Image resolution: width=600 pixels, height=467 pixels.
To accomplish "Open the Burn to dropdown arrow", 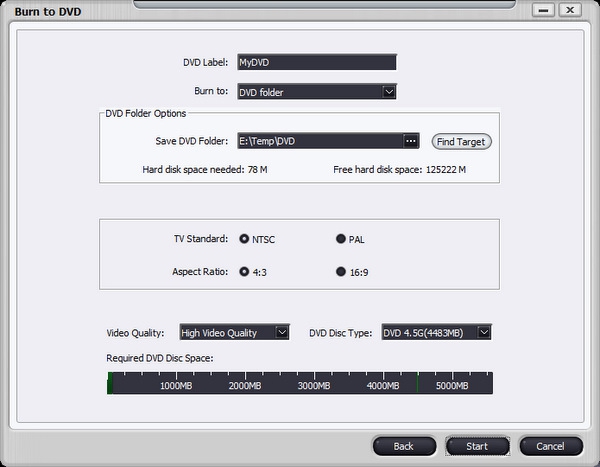I will pyautogui.click(x=389, y=92).
